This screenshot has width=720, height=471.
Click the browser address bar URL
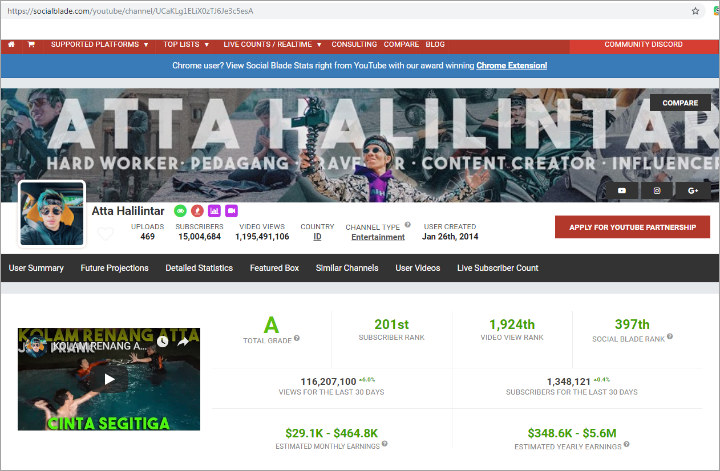pyautogui.click(x=130, y=11)
